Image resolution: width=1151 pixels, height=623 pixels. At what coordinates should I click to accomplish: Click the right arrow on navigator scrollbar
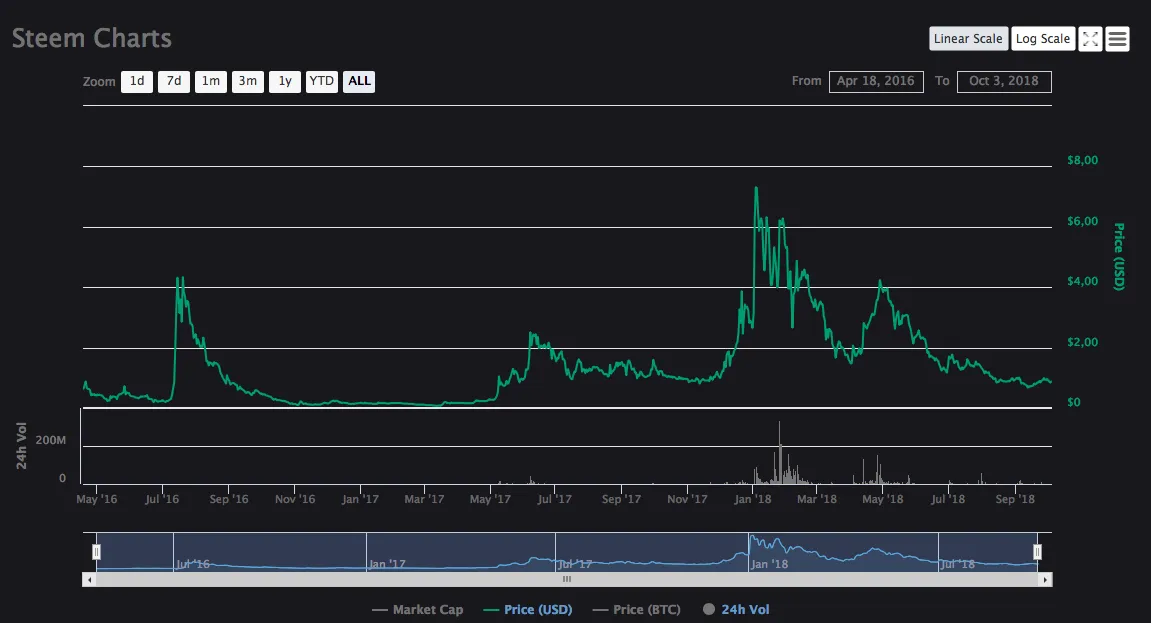click(1045, 580)
